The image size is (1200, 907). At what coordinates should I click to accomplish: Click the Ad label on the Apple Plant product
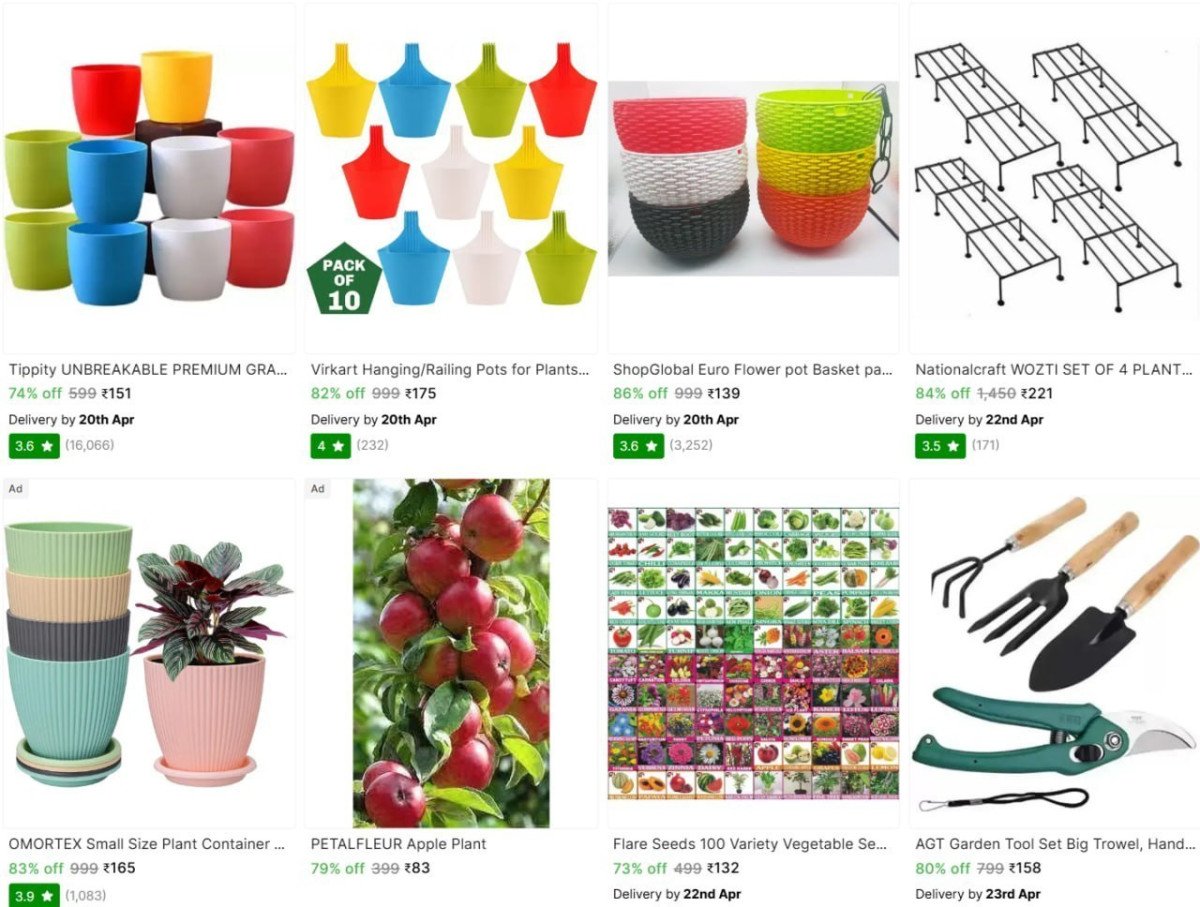pyautogui.click(x=318, y=489)
